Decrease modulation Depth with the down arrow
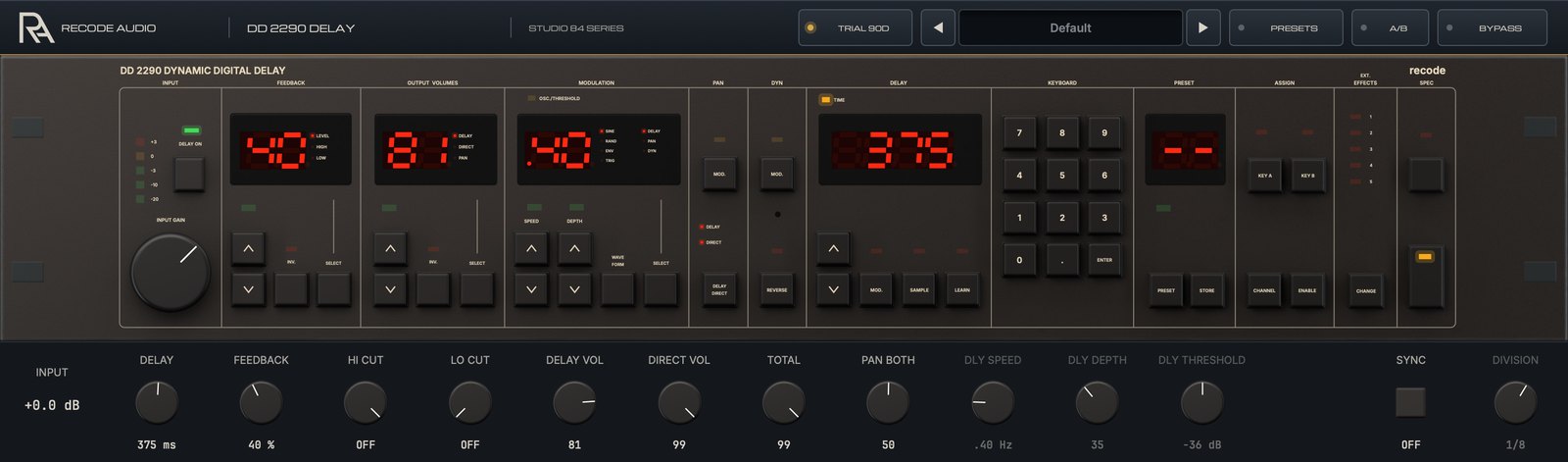The image size is (1568, 462). pos(574,290)
